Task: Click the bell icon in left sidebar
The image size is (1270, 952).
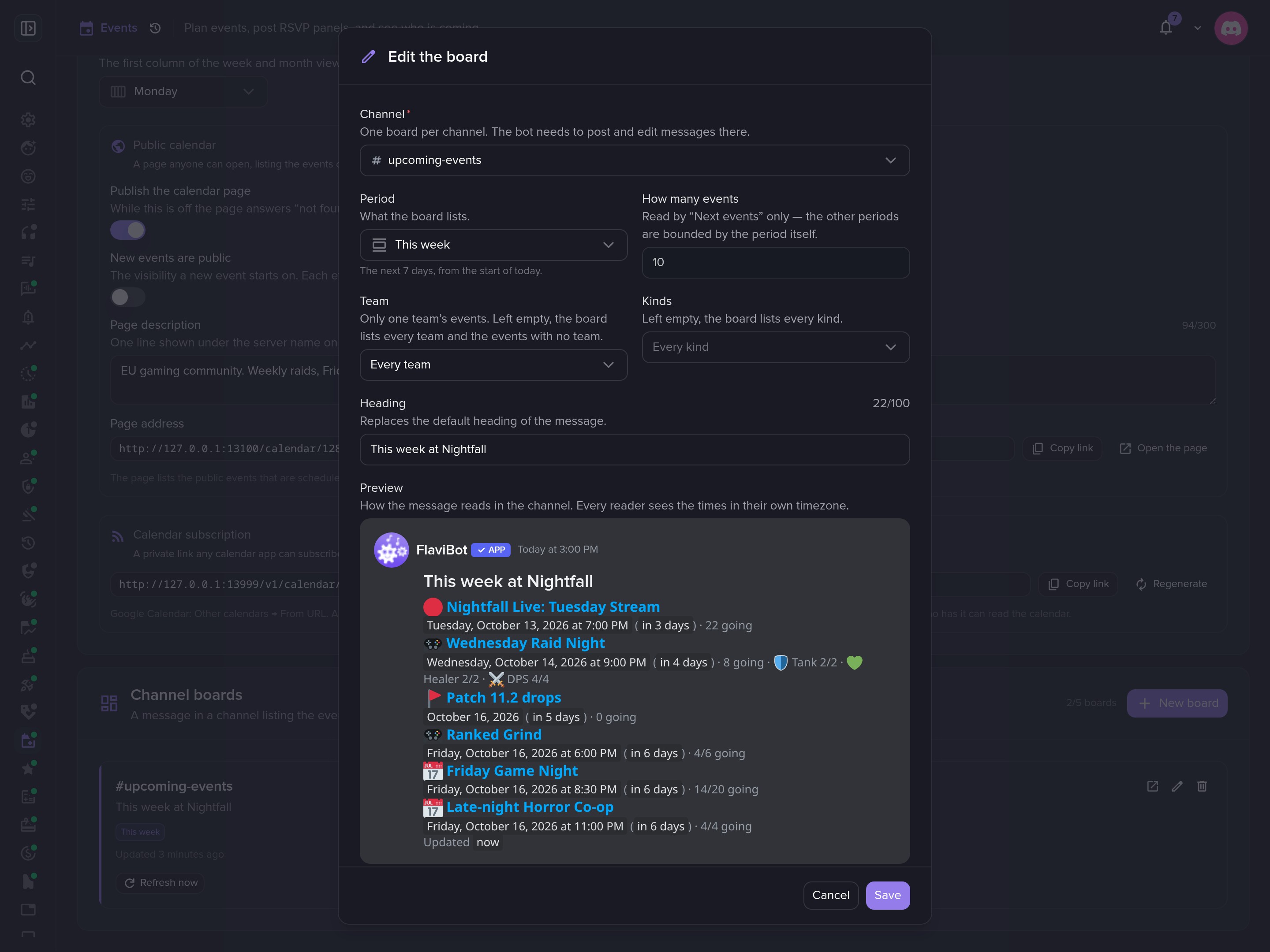Action: (28, 317)
